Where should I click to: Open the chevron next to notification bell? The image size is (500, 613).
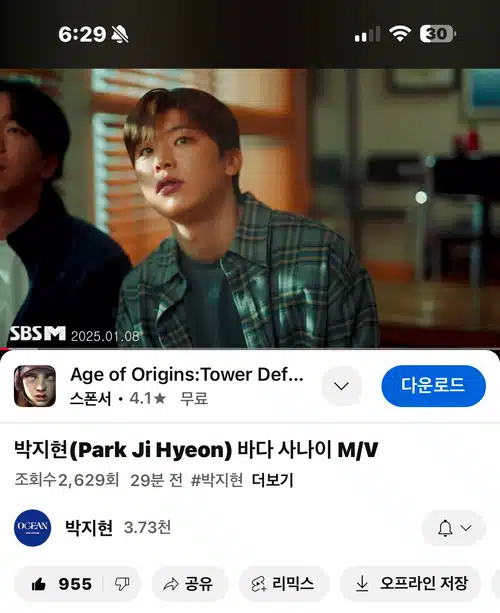pos(466,528)
